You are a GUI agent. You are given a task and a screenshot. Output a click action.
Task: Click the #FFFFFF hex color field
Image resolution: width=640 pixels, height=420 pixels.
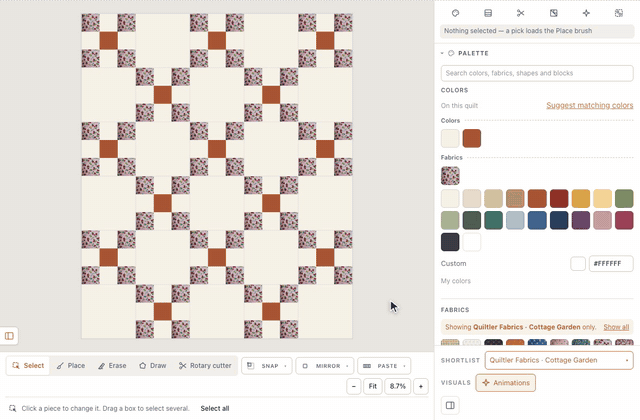[x=611, y=264]
